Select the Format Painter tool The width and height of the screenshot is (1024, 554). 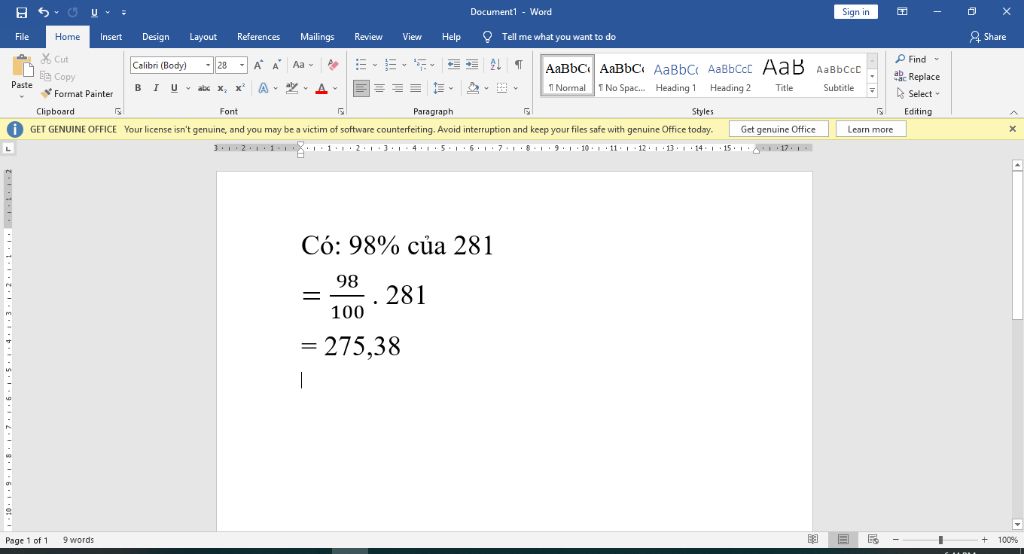pyautogui.click(x=76, y=93)
